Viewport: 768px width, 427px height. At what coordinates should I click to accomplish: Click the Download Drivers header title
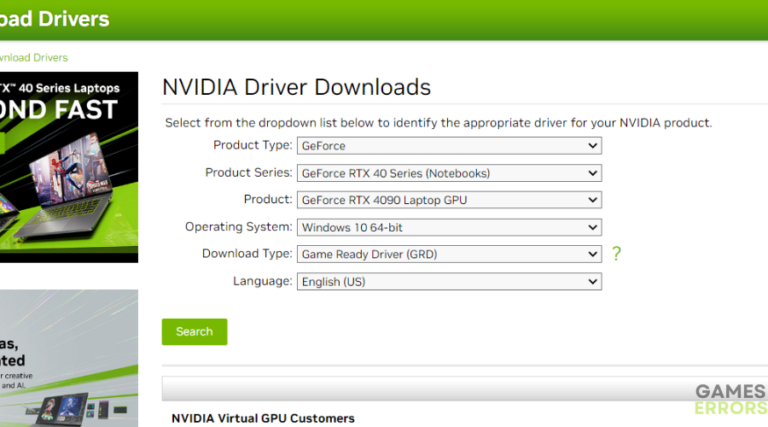(x=55, y=19)
